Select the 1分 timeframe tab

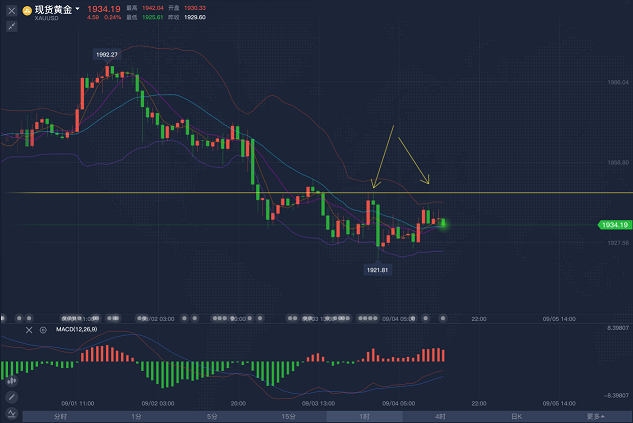[x=136, y=415]
